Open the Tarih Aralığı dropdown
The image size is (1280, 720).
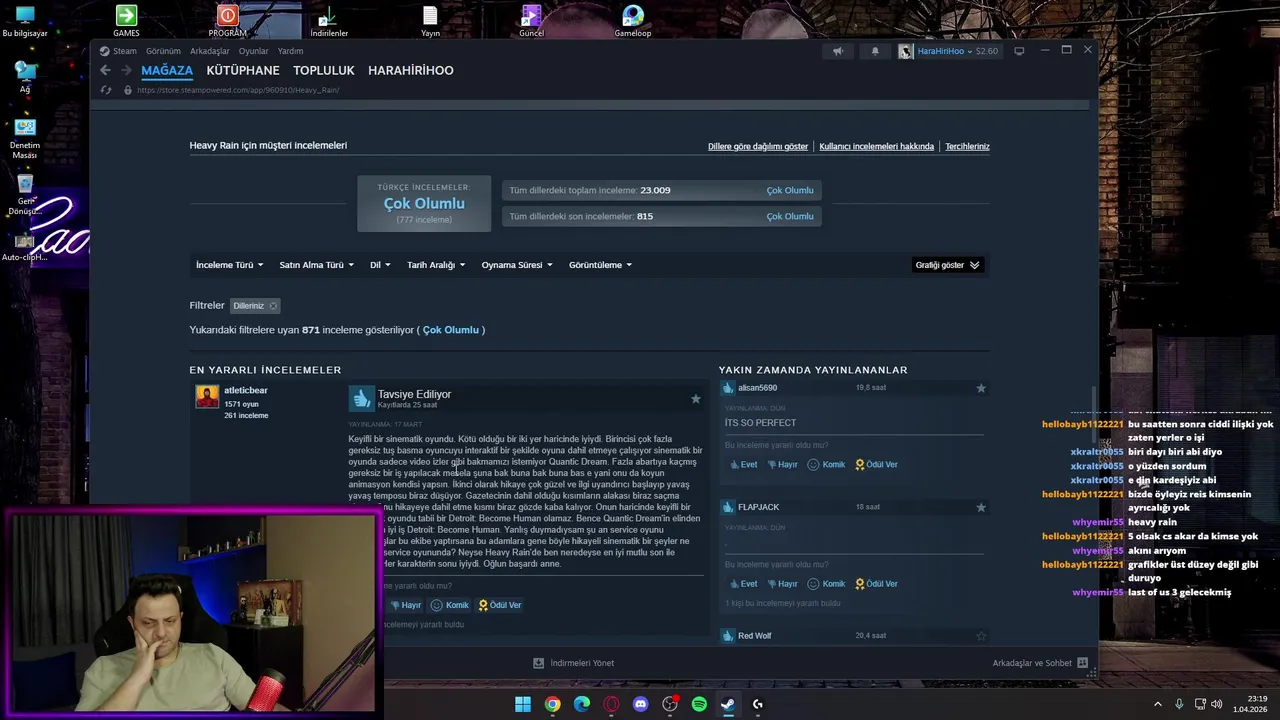(x=436, y=265)
